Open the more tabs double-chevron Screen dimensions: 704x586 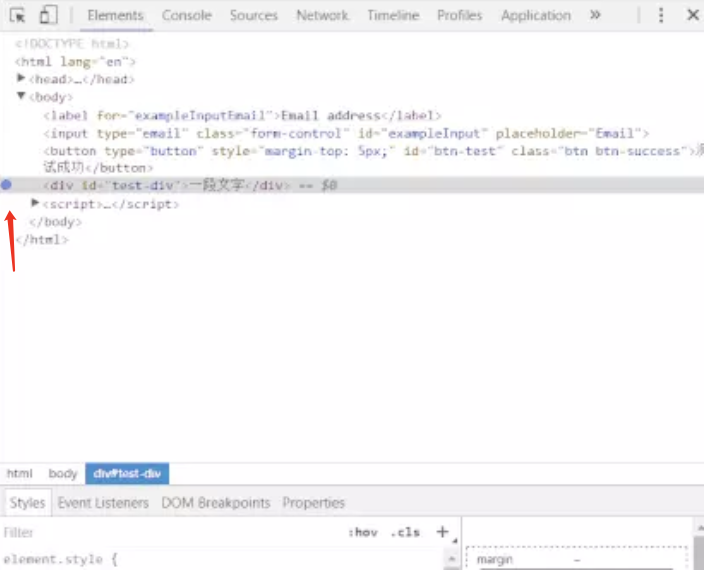point(595,15)
